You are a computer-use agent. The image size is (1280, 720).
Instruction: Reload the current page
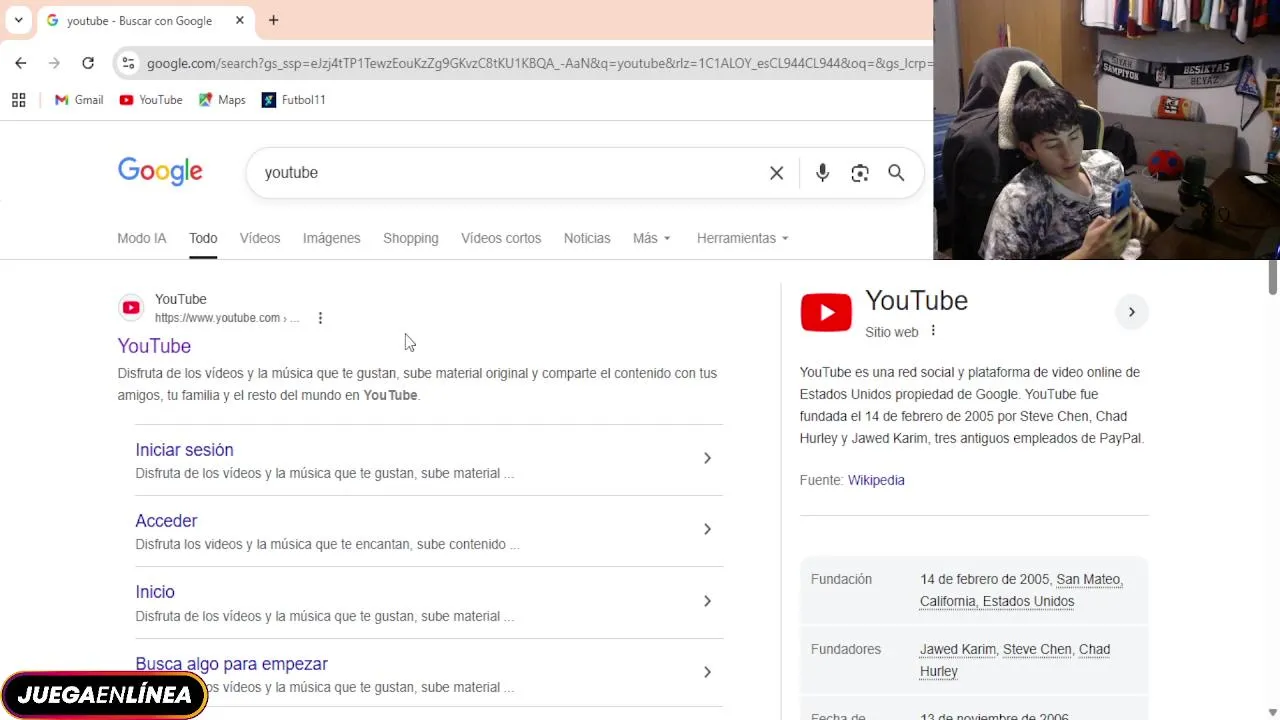click(x=88, y=63)
